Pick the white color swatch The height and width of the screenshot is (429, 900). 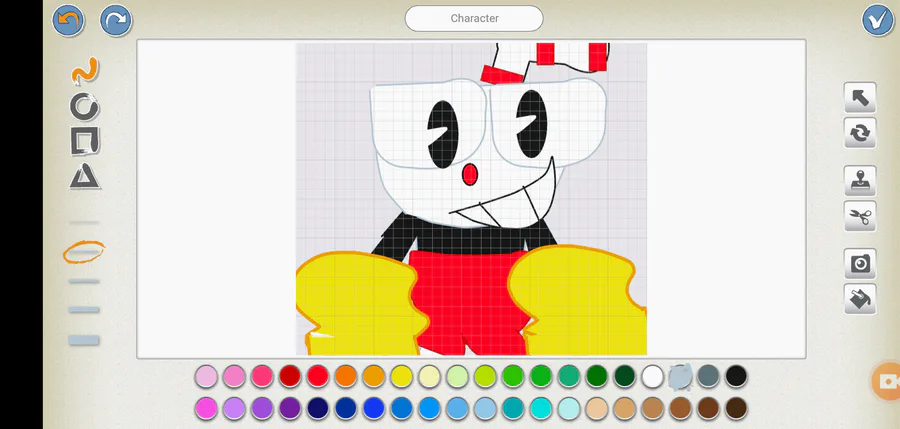coord(653,377)
